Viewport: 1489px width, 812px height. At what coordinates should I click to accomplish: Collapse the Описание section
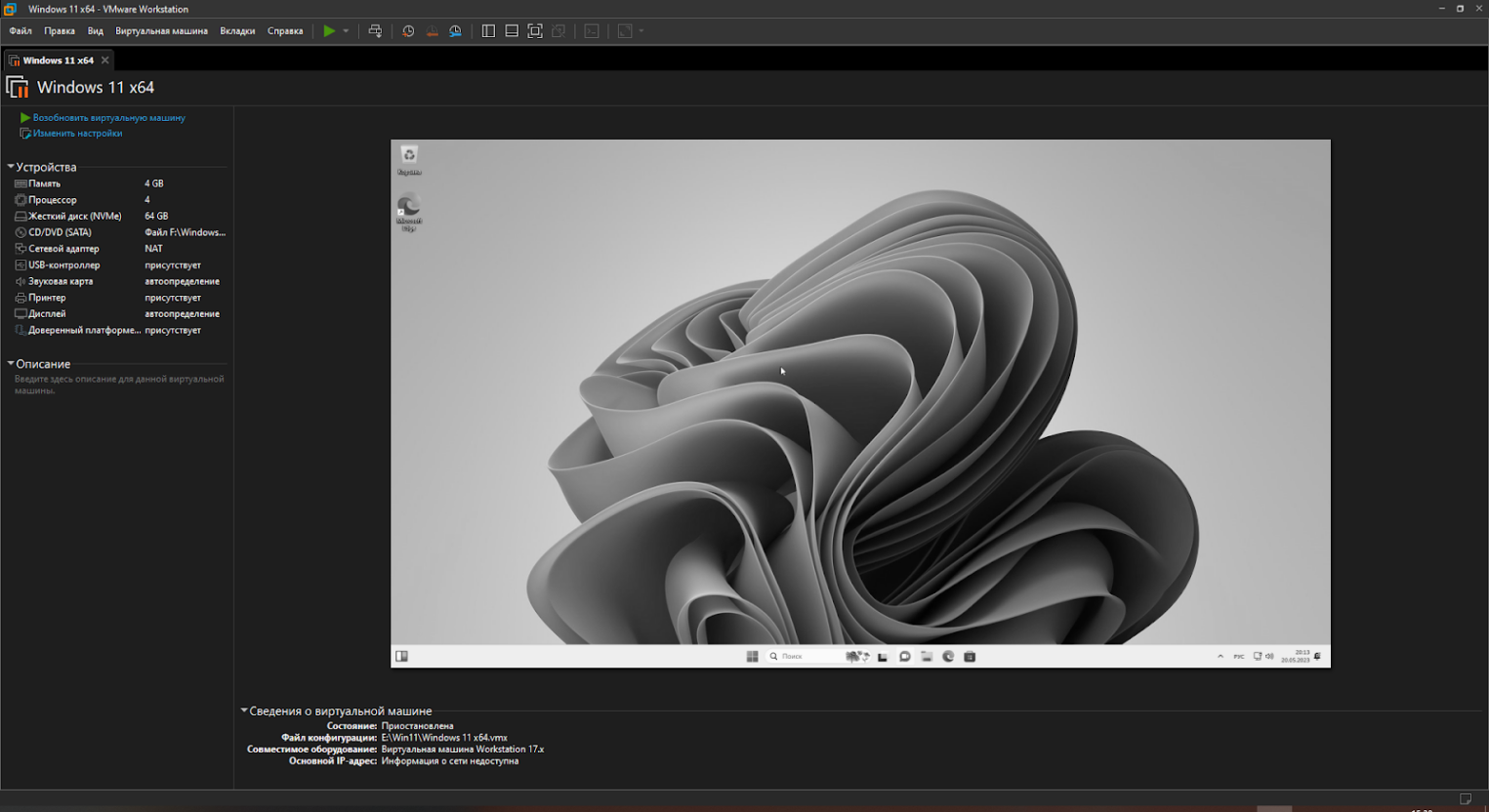click(x=11, y=364)
